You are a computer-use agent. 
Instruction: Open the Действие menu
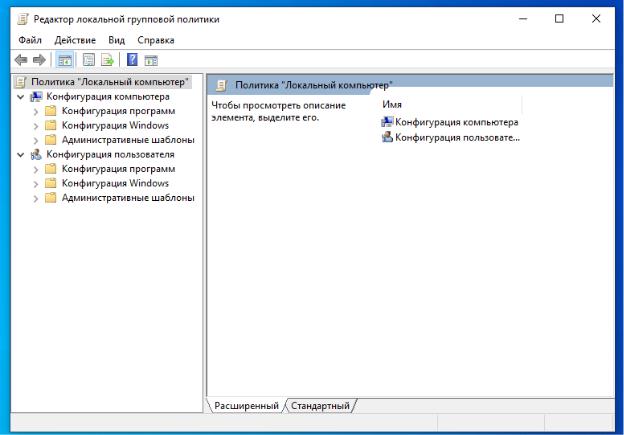[x=75, y=40]
